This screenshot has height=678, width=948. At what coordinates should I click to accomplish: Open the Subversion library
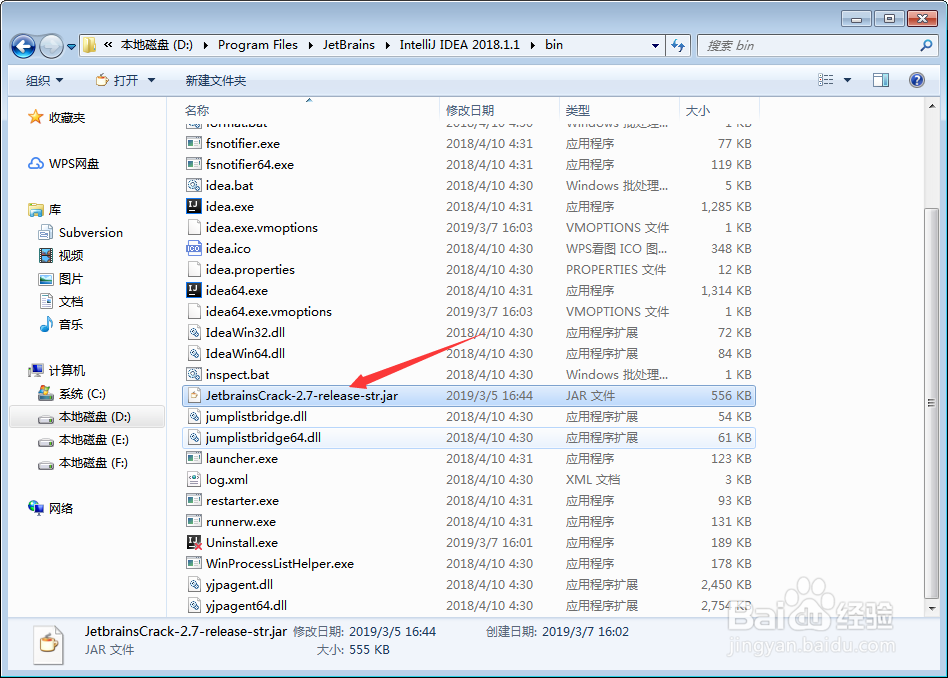pyautogui.click(x=80, y=232)
